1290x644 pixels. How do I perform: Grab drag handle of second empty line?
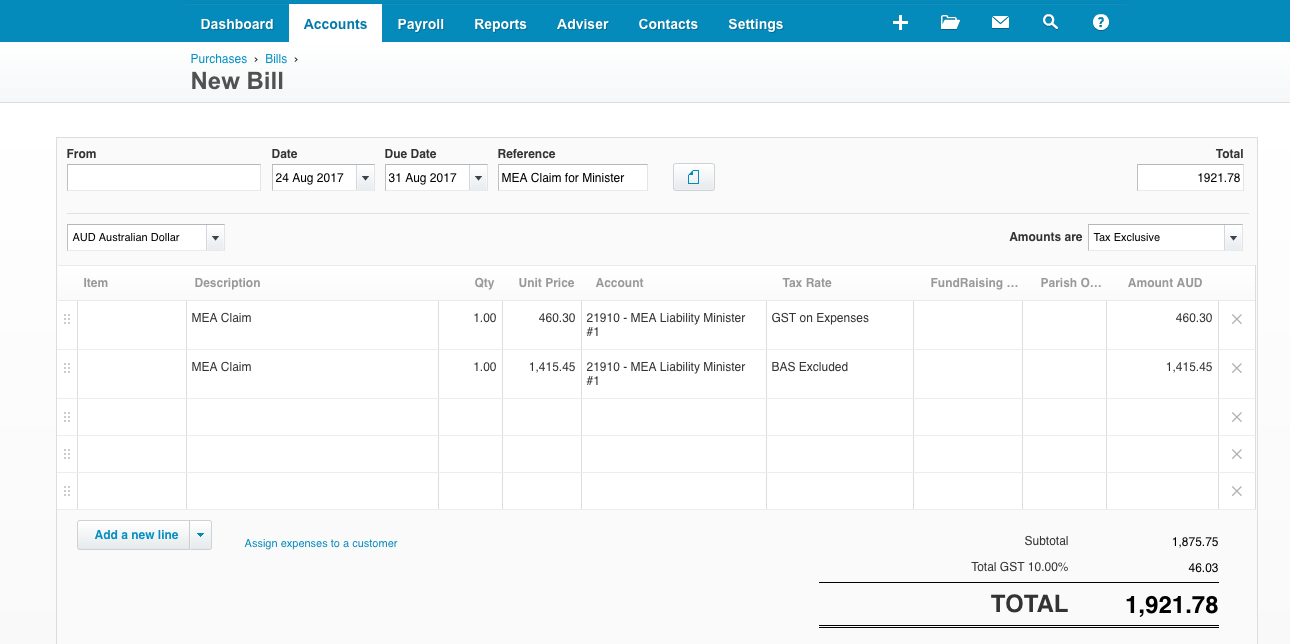(x=67, y=454)
